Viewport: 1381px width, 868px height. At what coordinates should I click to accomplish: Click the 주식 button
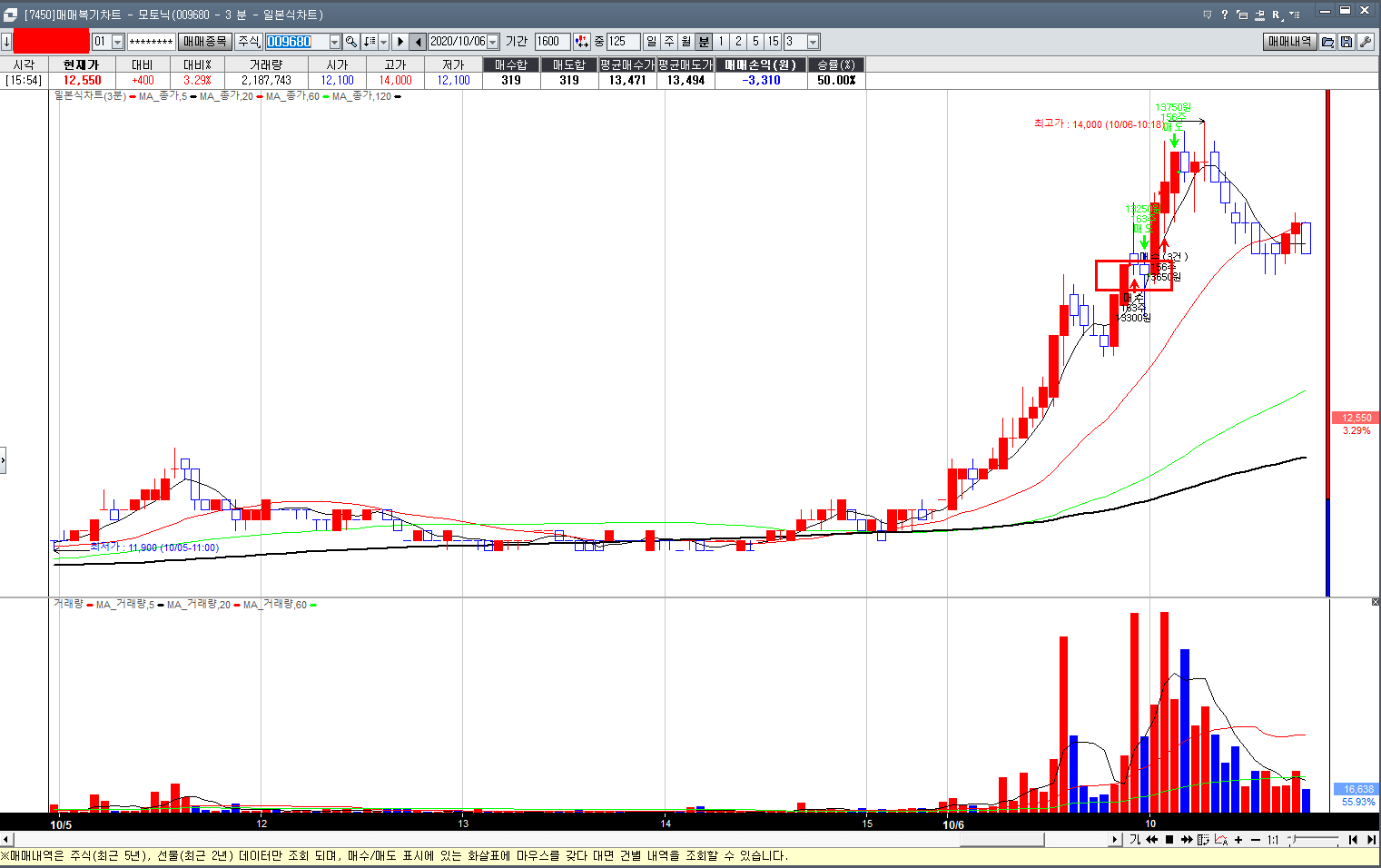coord(249,42)
